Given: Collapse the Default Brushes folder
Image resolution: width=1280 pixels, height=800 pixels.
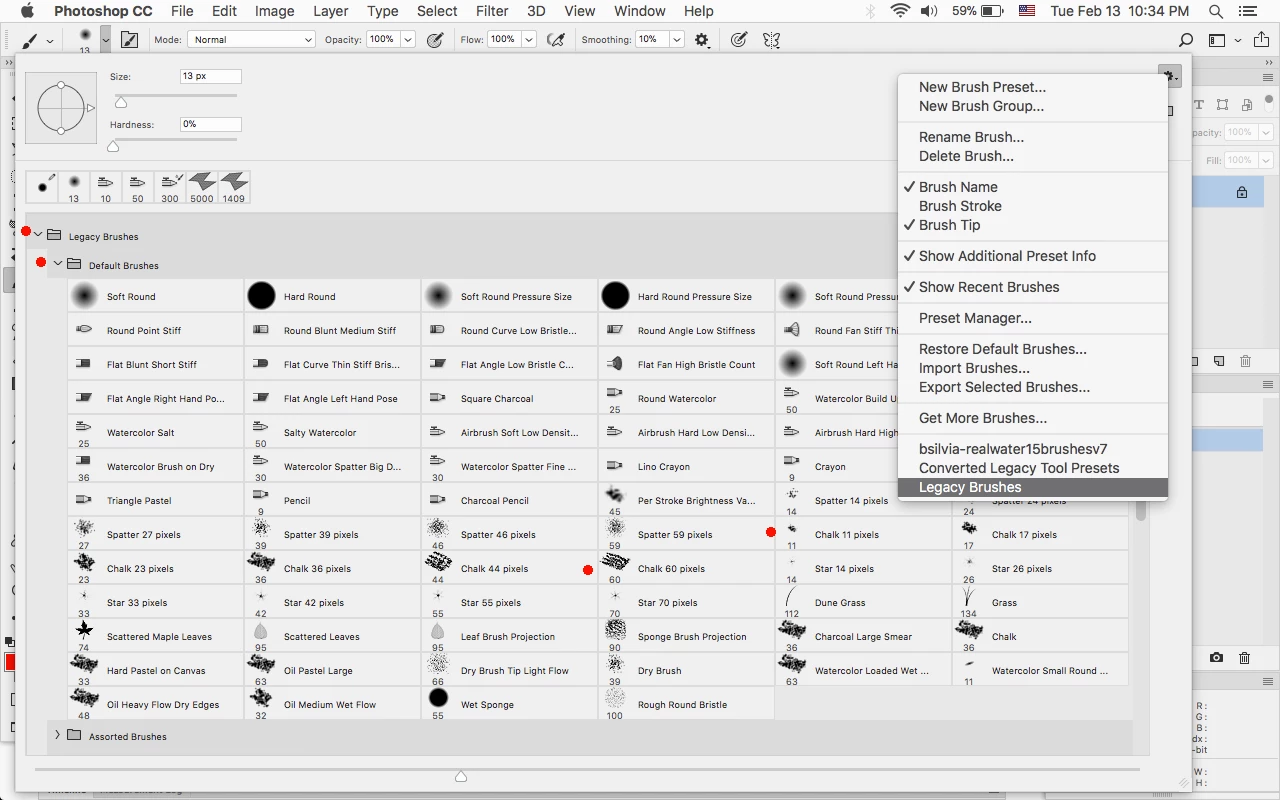Looking at the screenshot, I should (x=58, y=264).
